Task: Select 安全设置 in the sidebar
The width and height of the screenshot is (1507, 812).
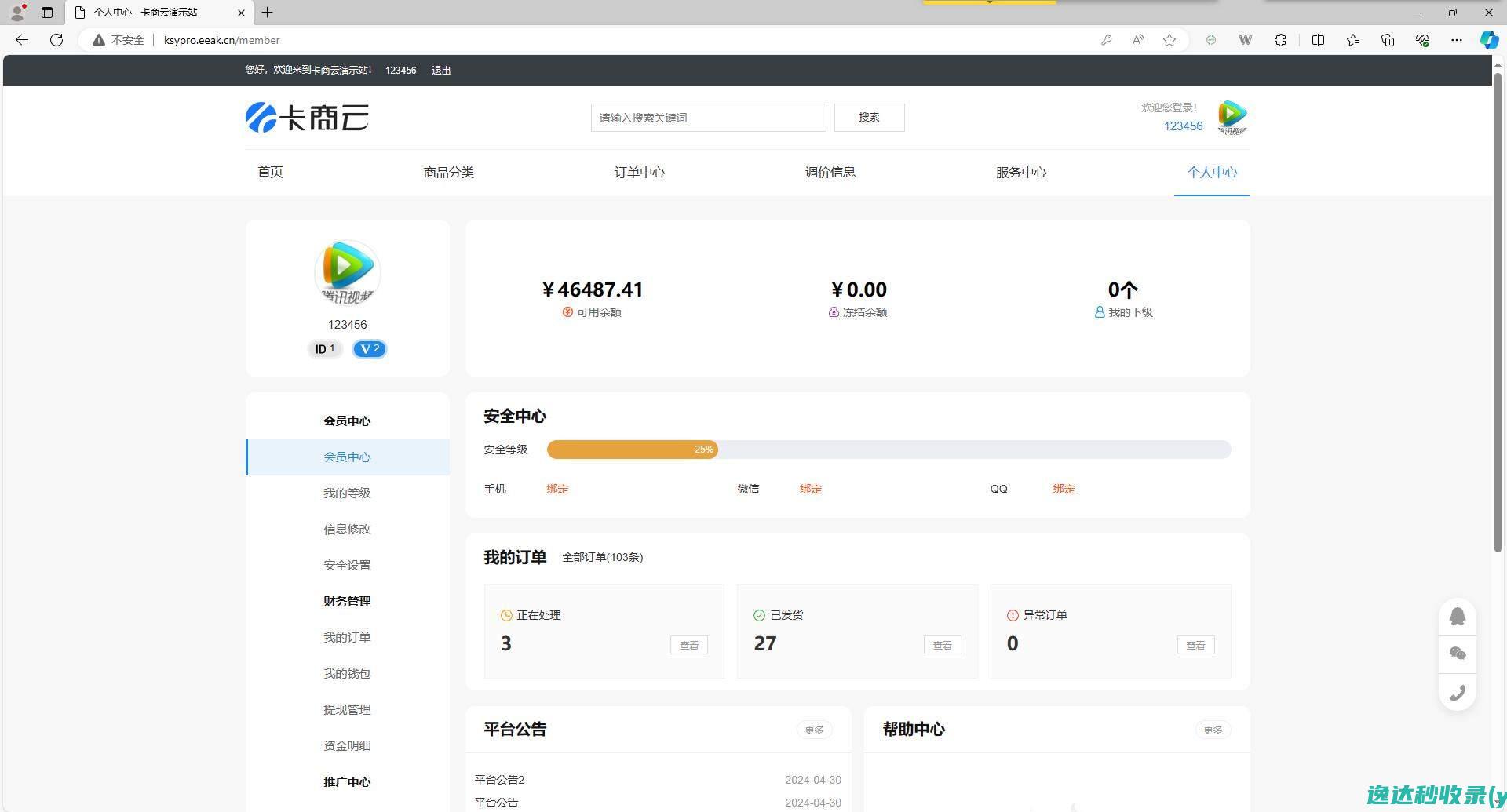Action: pyautogui.click(x=347, y=566)
